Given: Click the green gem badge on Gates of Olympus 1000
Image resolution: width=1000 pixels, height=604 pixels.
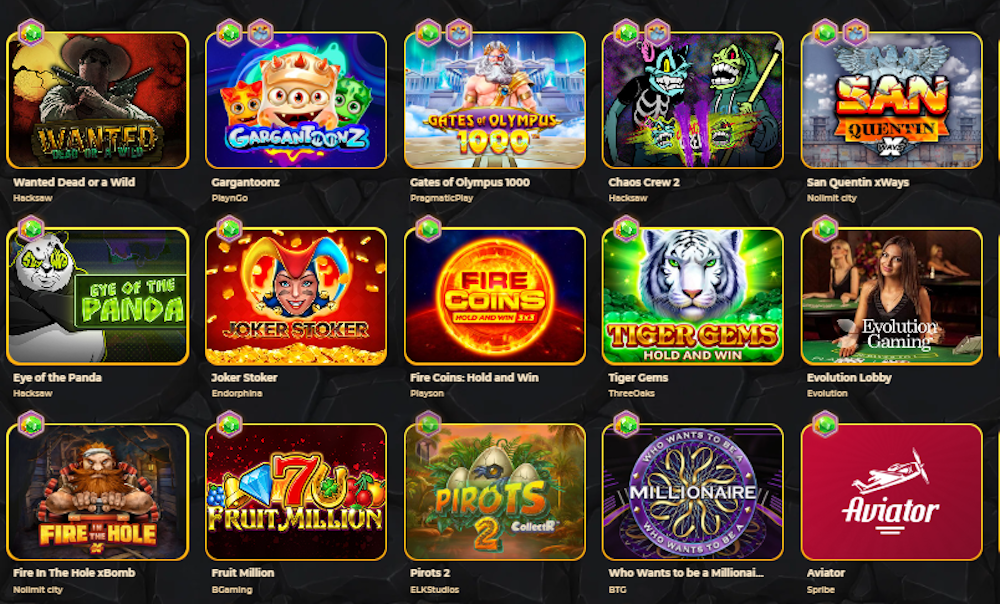Looking at the screenshot, I should [428, 33].
